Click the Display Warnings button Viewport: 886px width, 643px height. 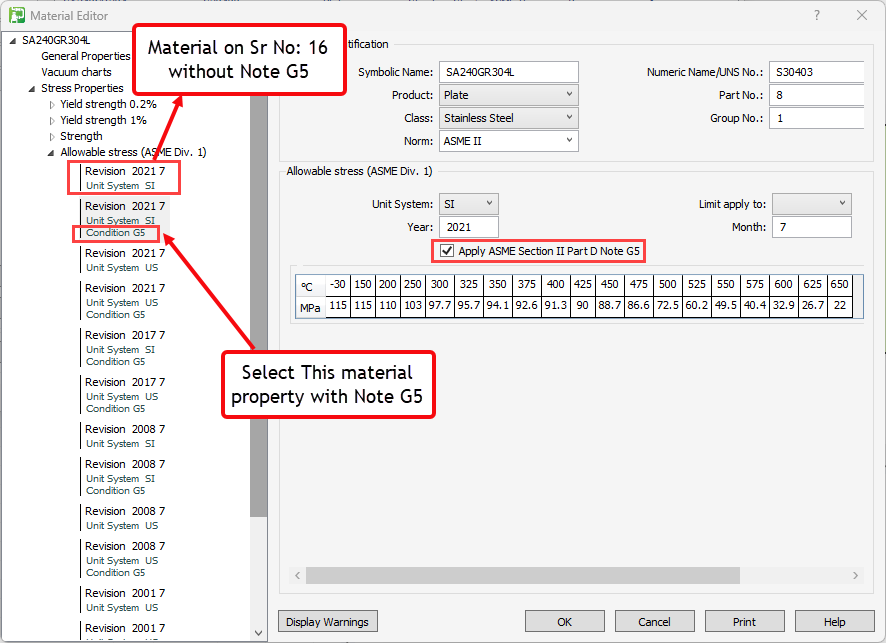(x=327, y=622)
